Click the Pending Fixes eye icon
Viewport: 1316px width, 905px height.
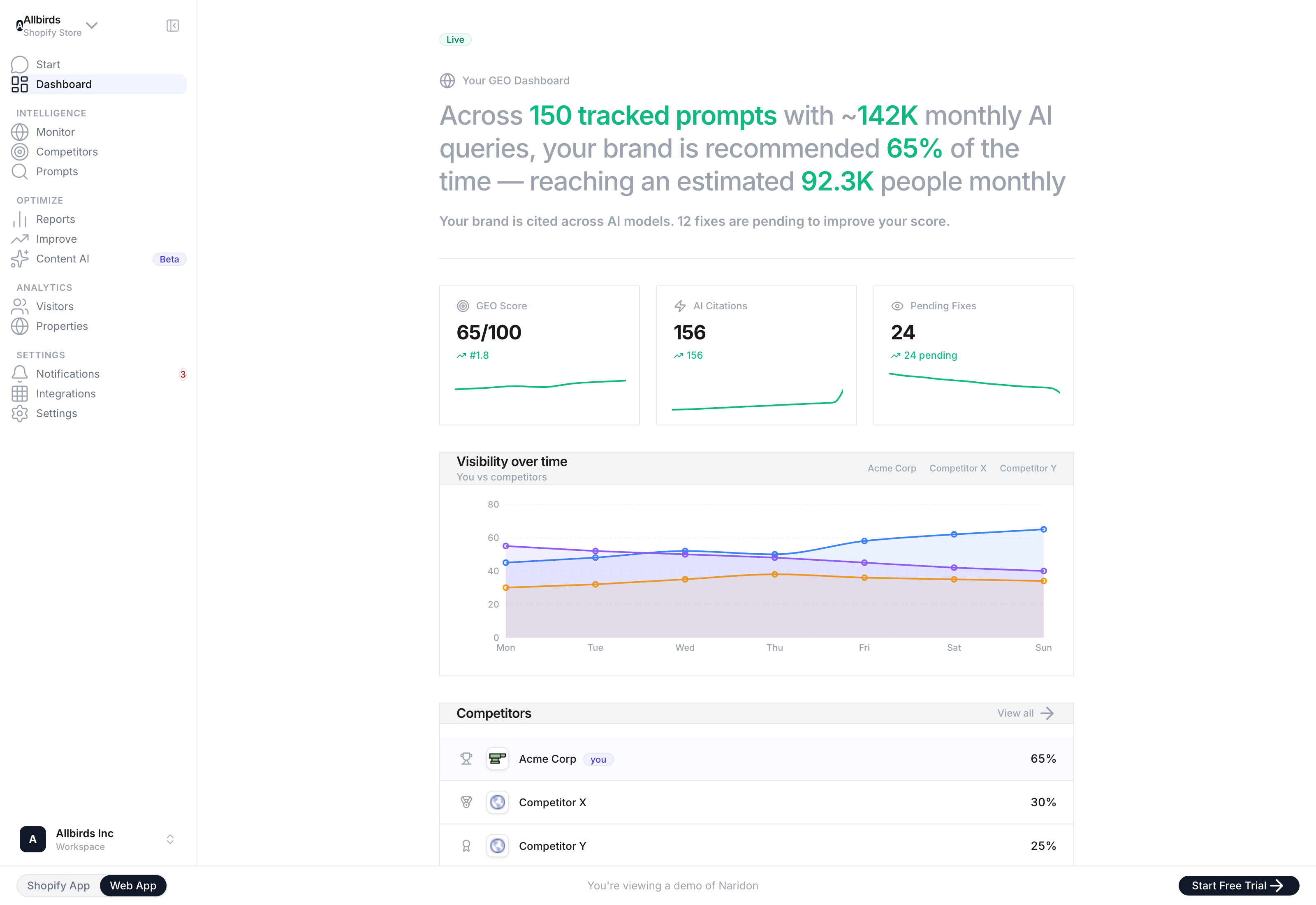point(897,306)
